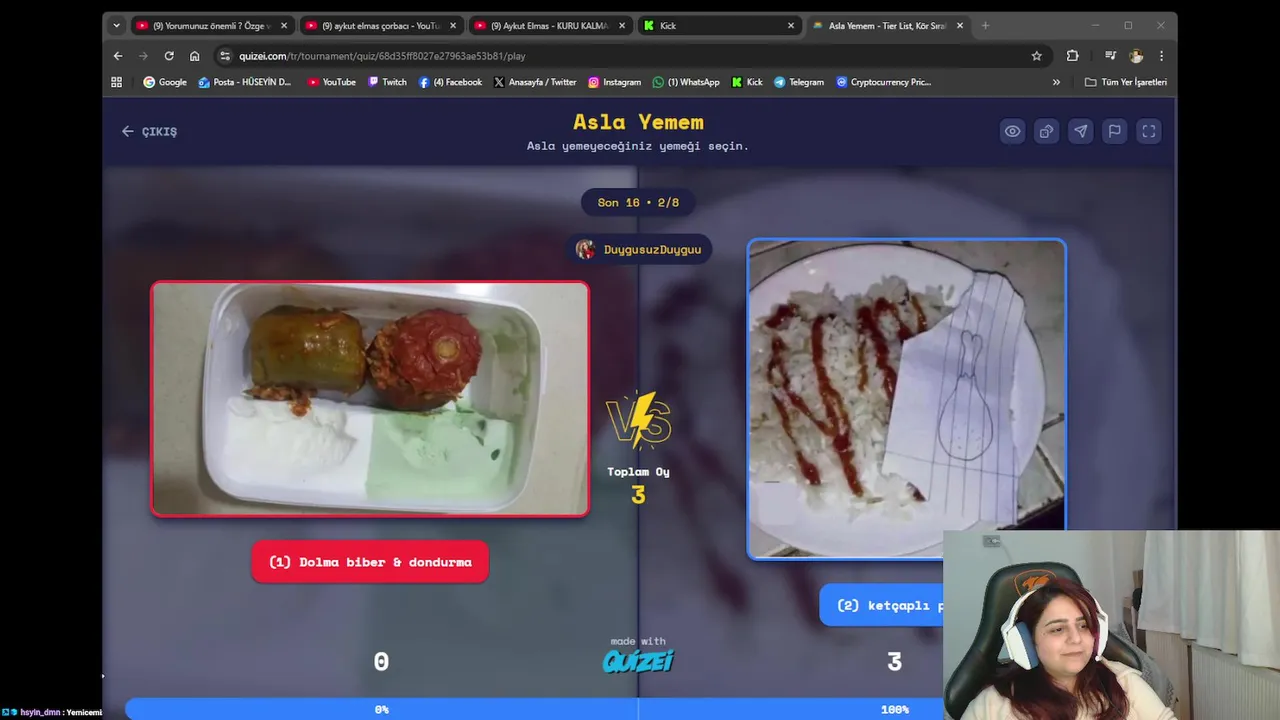Bookmark this page with star icon

(1037, 56)
